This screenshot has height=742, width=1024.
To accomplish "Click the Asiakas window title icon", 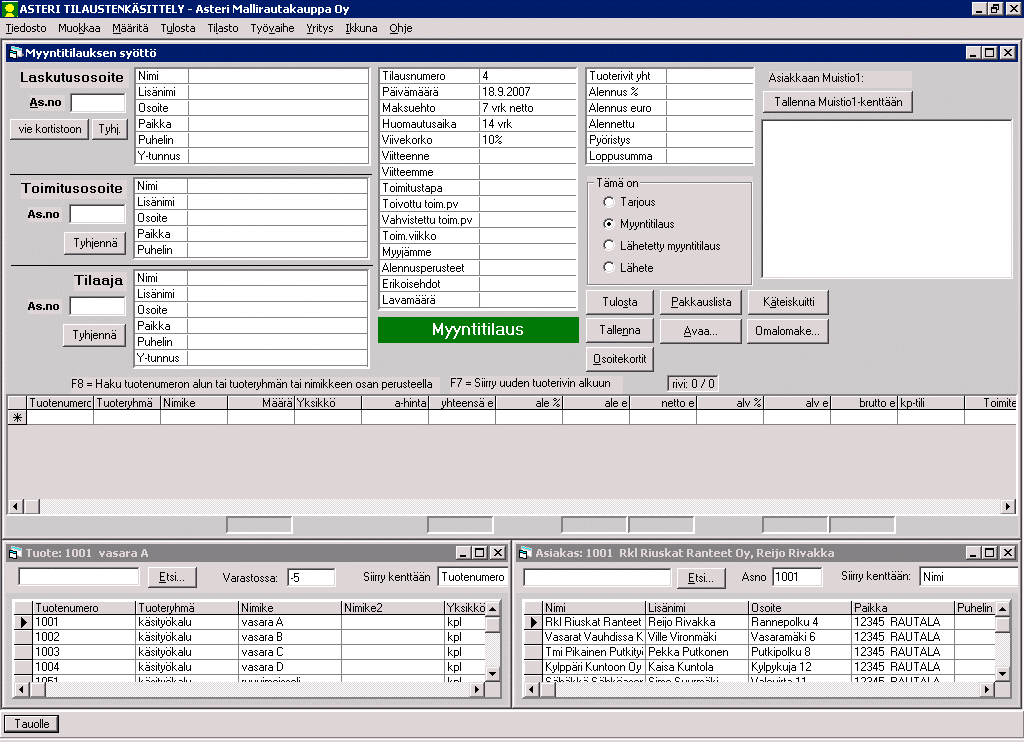I will coord(524,553).
